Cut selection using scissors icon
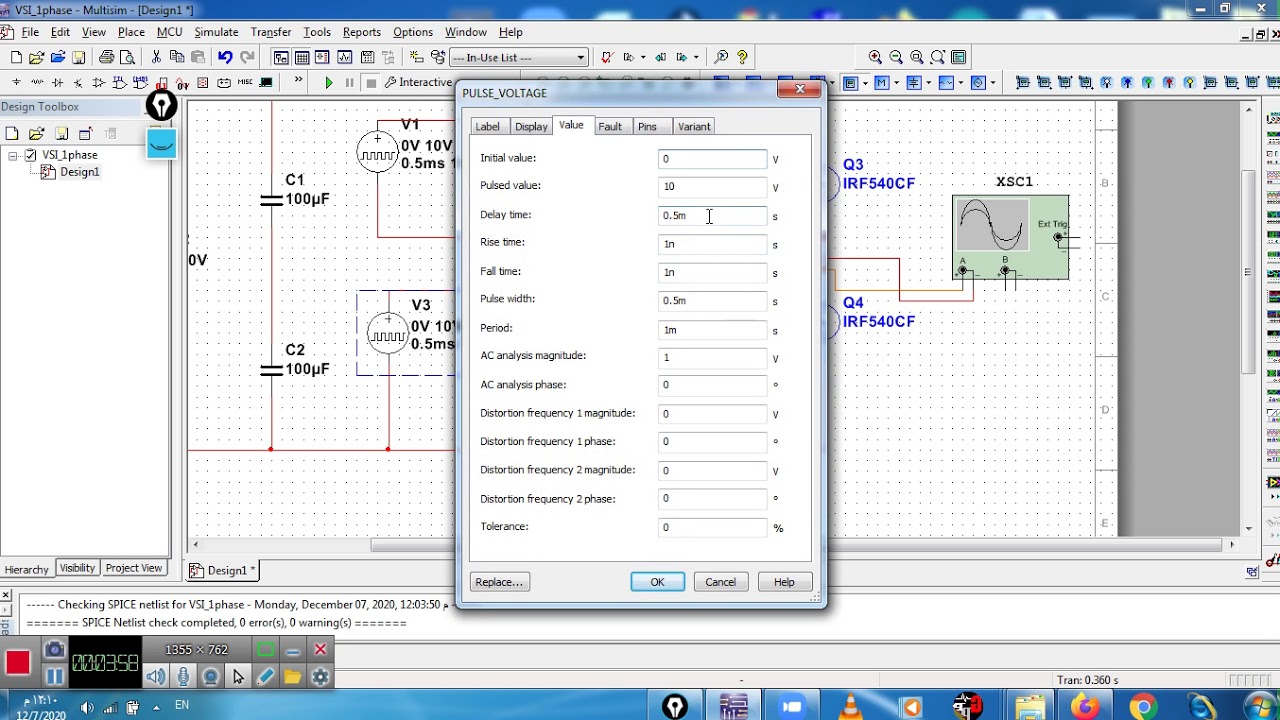Viewport: 1280px width, 720px height. 155,57
